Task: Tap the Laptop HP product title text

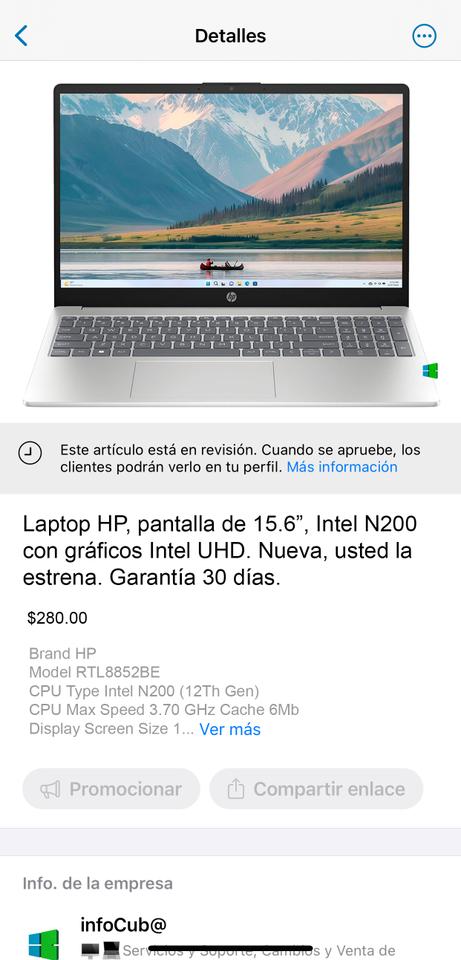Action: pos(220,550)
